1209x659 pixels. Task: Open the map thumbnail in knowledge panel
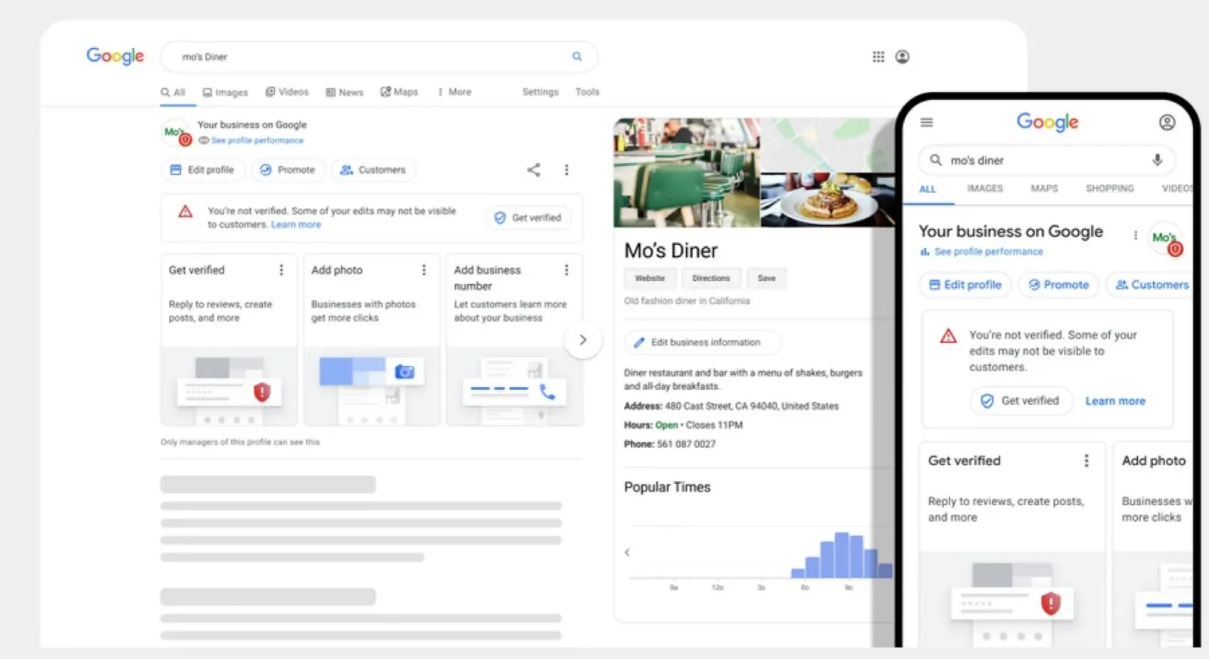coord(828,145)
